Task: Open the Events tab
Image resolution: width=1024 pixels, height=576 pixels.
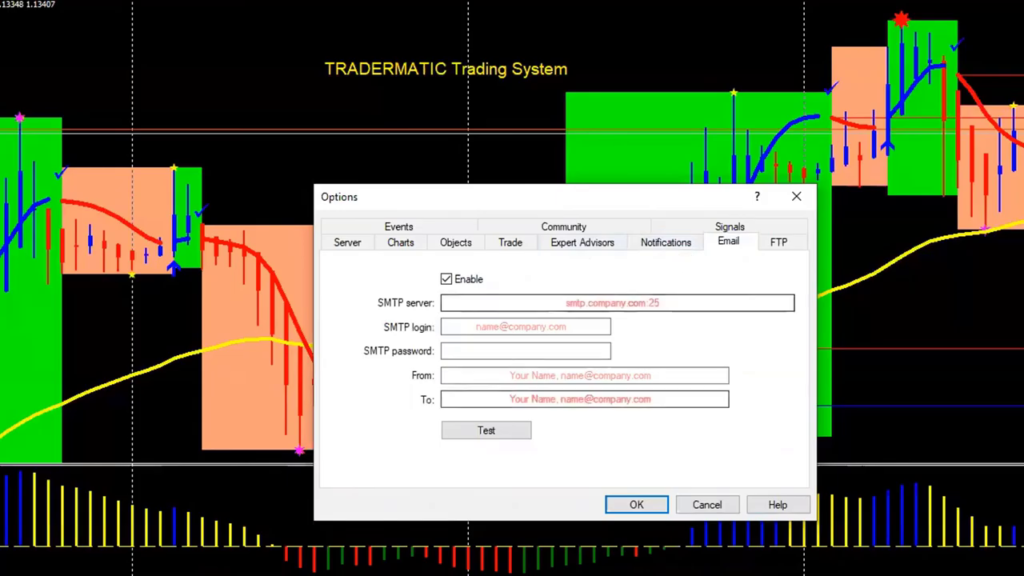Action: 398,227
